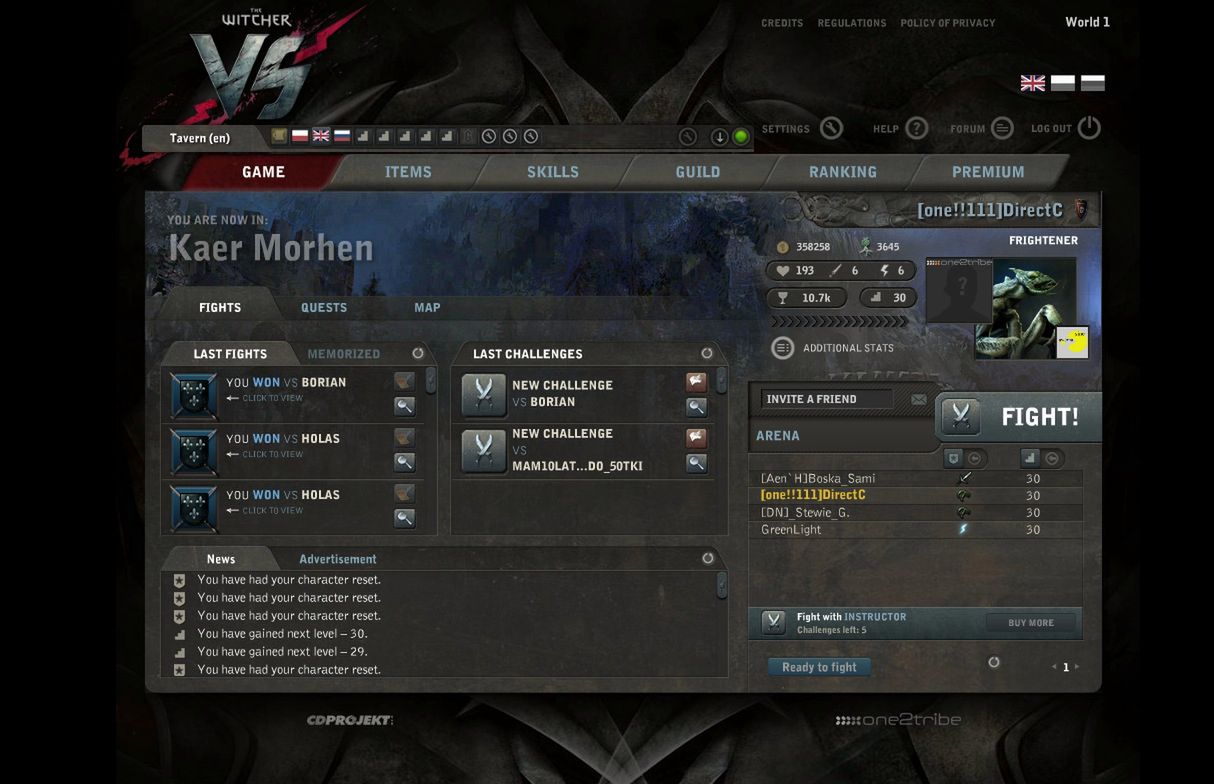Open the ITEMS tab

[408, 172]
